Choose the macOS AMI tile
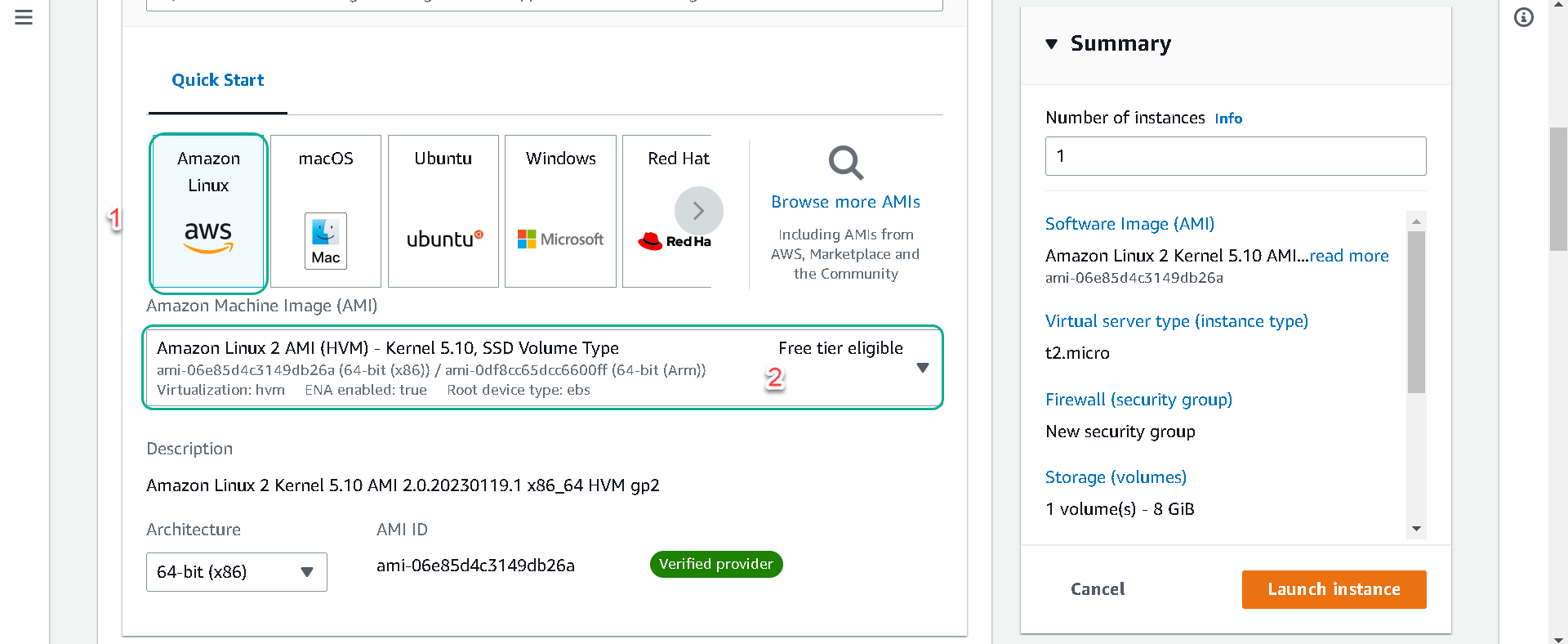Image resolution: width=1568 pixels, height=644 pixels. pos(326,211)
